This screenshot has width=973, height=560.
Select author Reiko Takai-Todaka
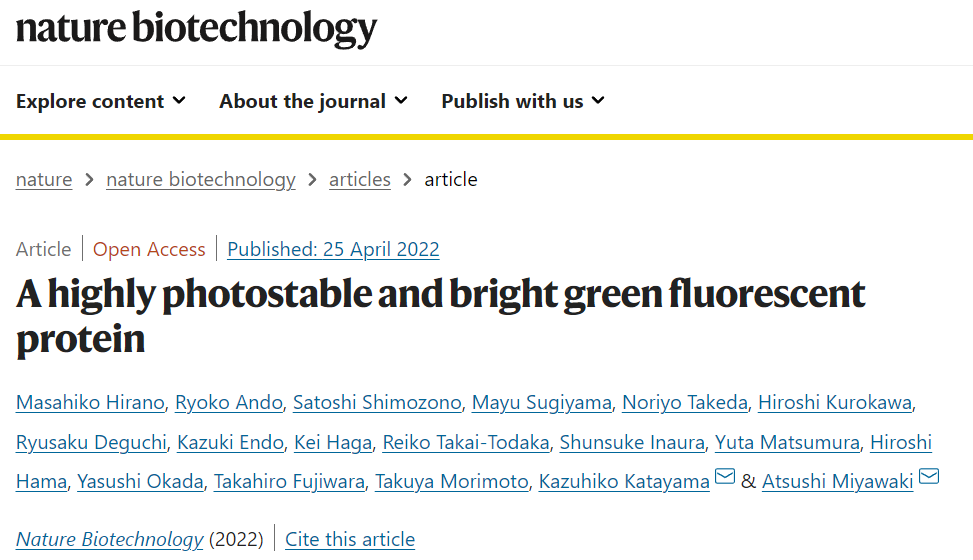click(466, 442)
